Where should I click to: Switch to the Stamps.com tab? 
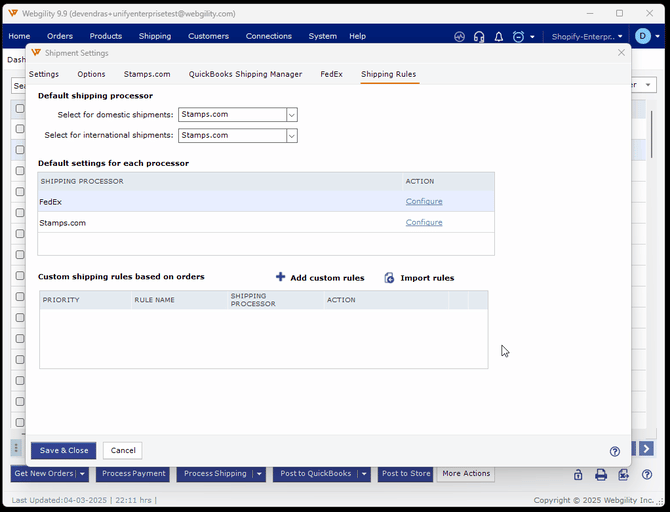(x=147, y=74)
